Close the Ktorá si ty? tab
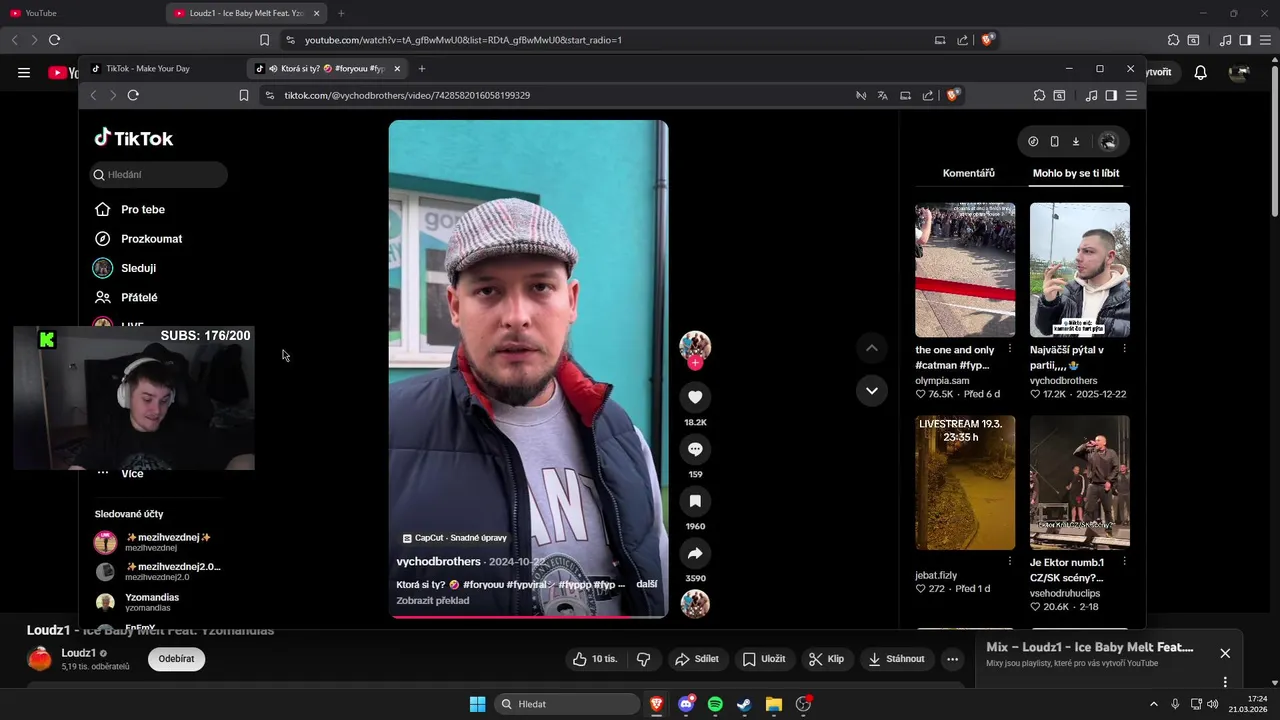Viewport: 1280px width, 720px height. point(397,69)
